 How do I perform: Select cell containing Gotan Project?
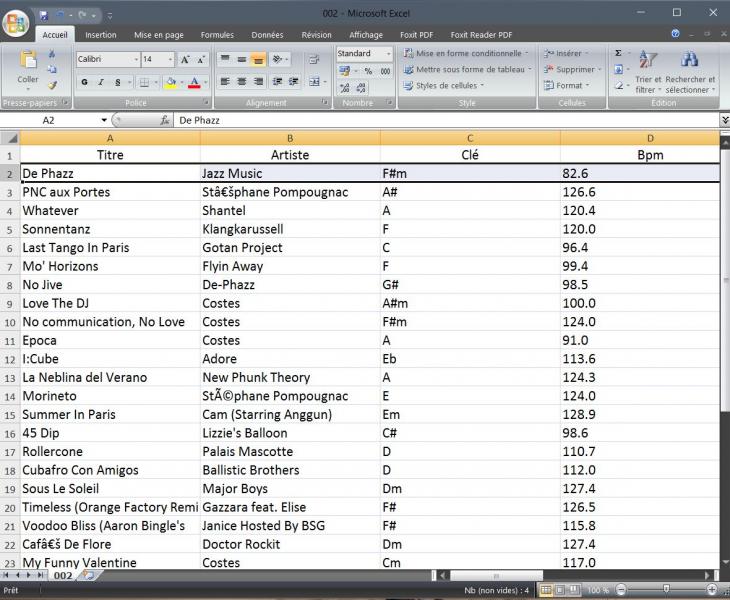pos(290,247)
